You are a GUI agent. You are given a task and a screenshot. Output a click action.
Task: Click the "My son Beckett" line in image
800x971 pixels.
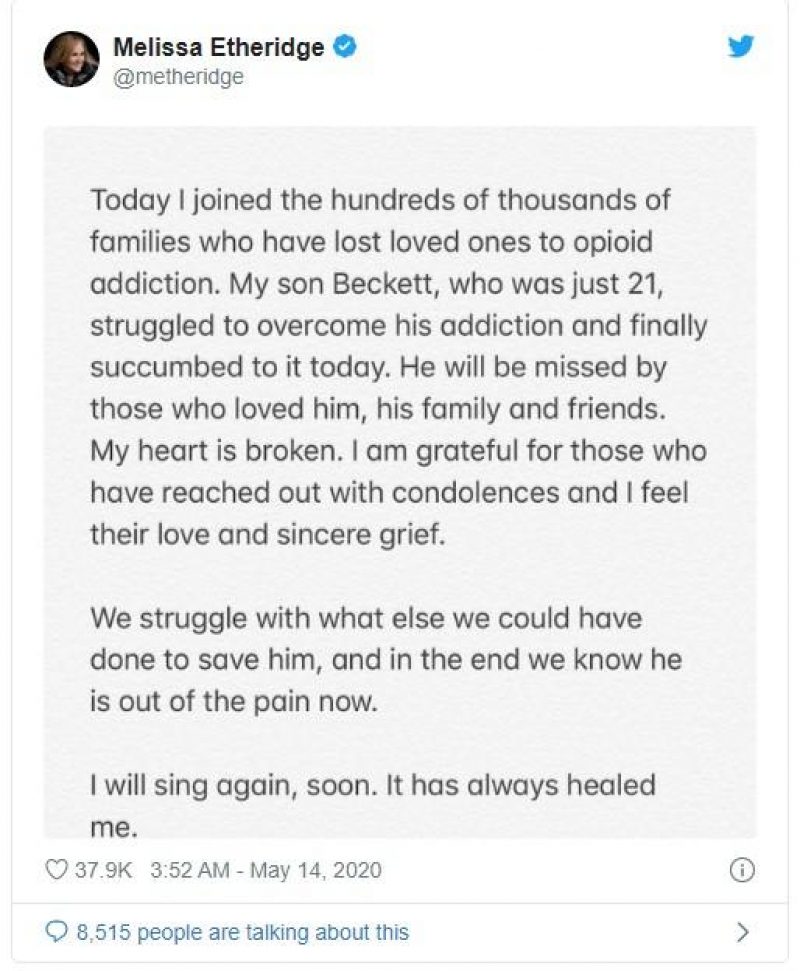(376, 284)
